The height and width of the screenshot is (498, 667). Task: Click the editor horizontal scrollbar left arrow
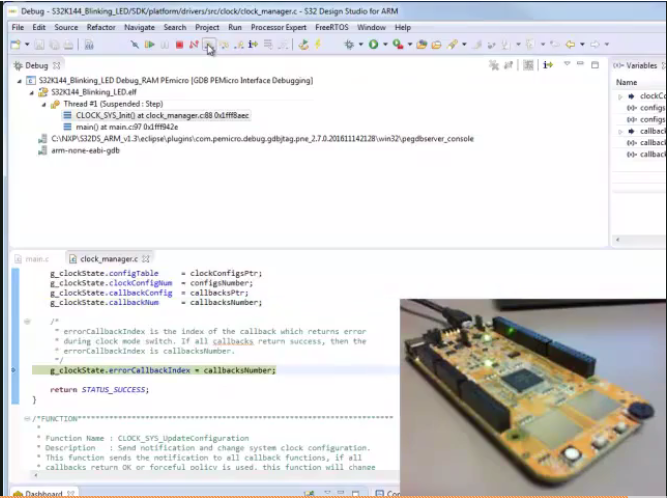tap(35, 475)
